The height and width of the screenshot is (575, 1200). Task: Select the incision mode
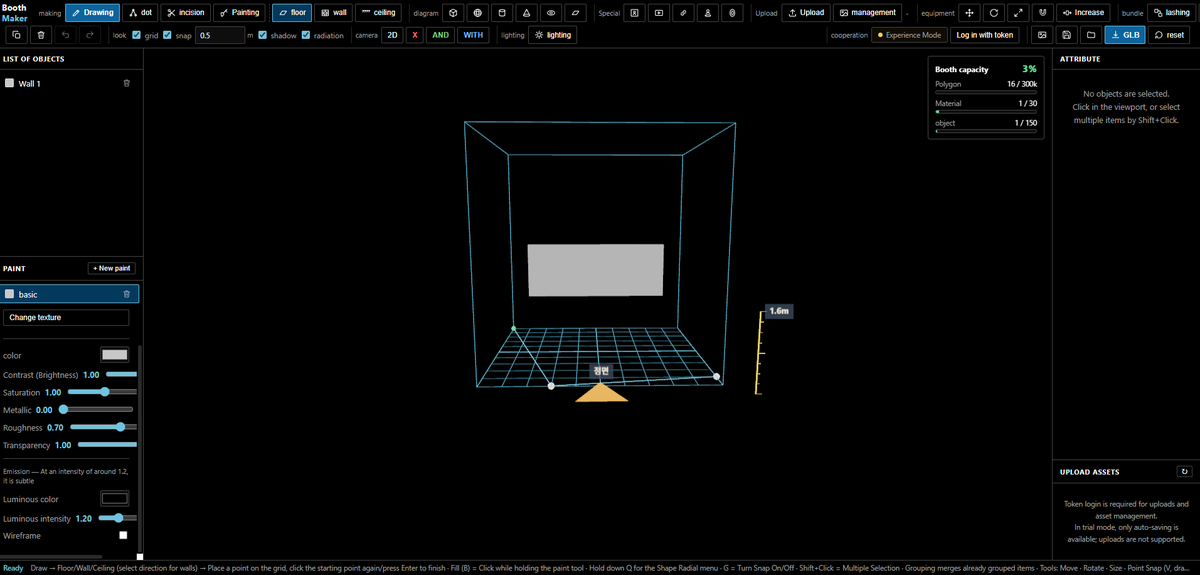click(x=186, y=13)
